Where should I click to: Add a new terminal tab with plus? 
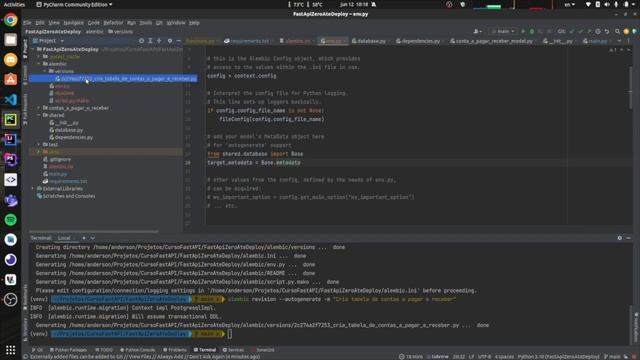[84, 238]
